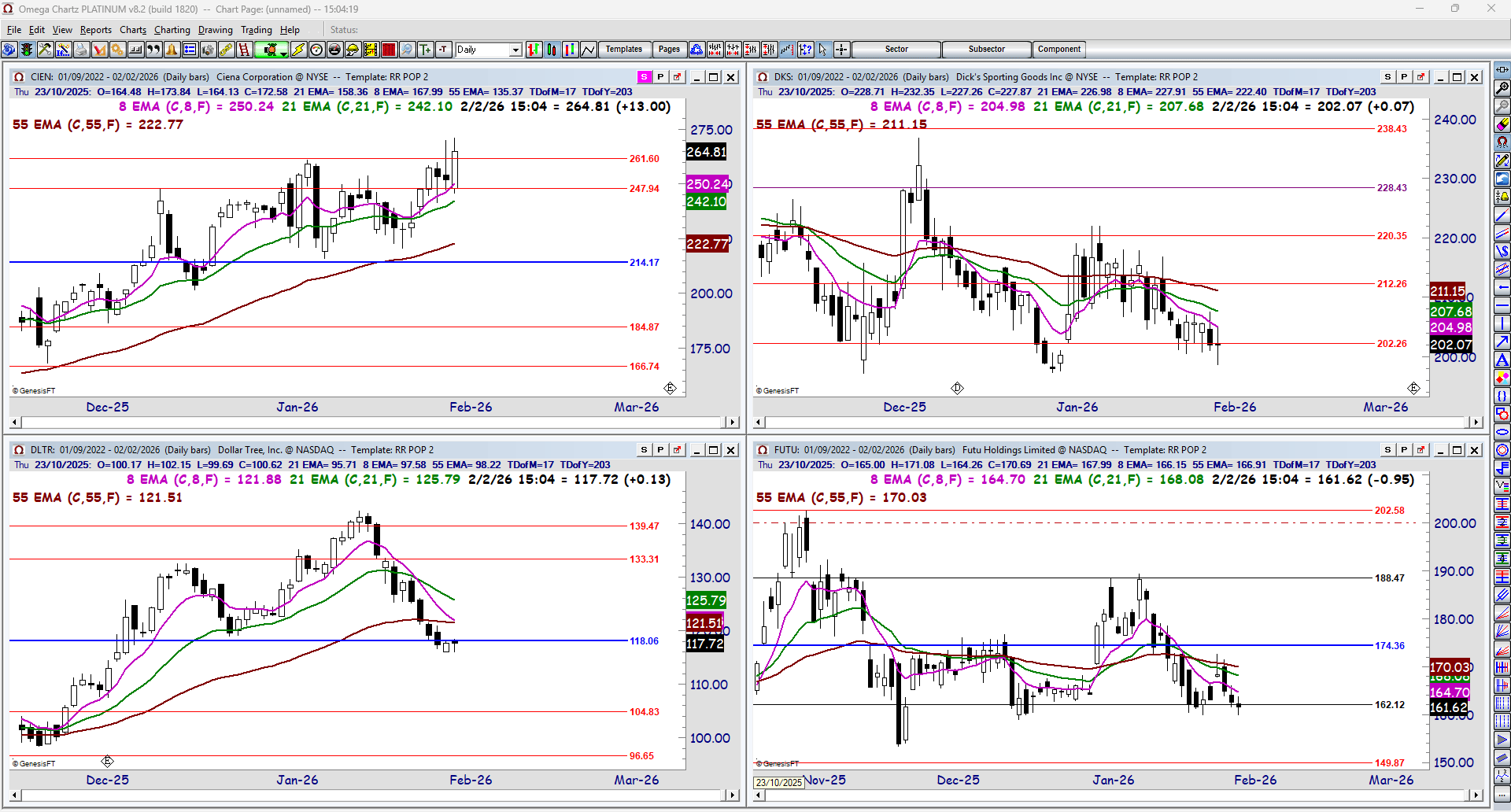Toggle the pin icon on DLTR chart
Screen dimensions: 1511x812
[x=677, y=450]
